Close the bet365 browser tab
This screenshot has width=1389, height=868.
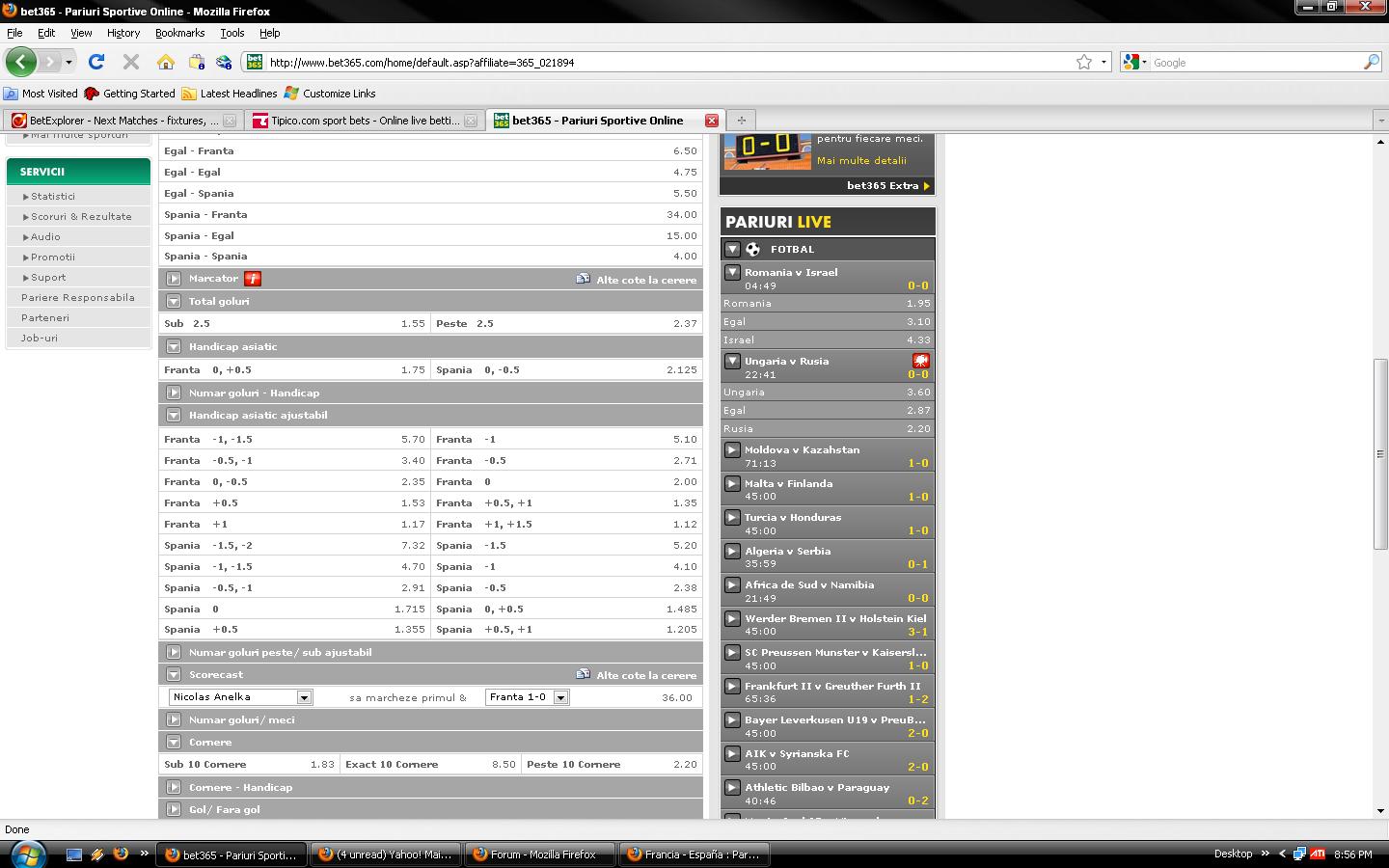(712, 121)
